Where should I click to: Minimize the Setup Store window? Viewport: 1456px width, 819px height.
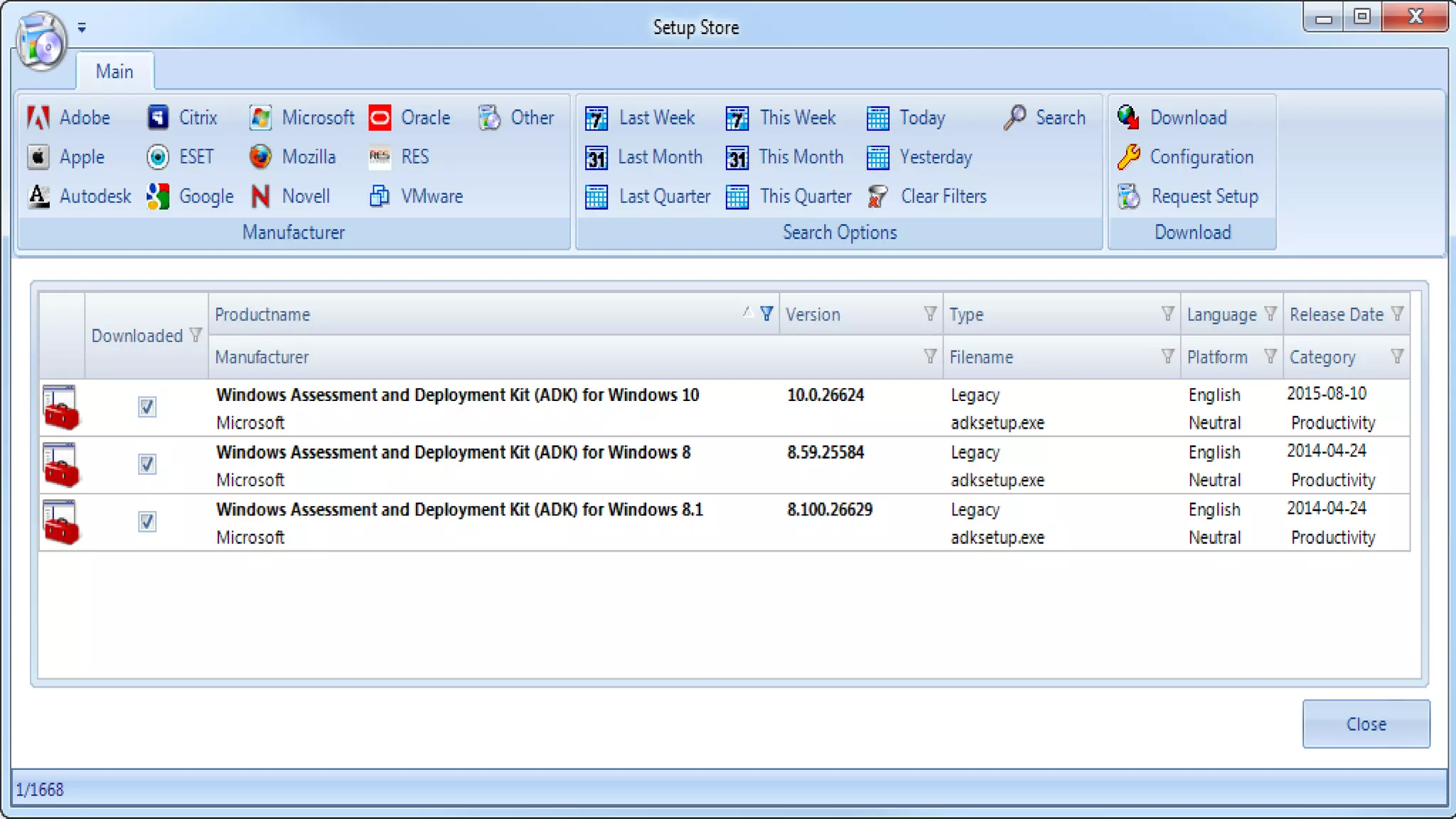(x=1324, y=18)
